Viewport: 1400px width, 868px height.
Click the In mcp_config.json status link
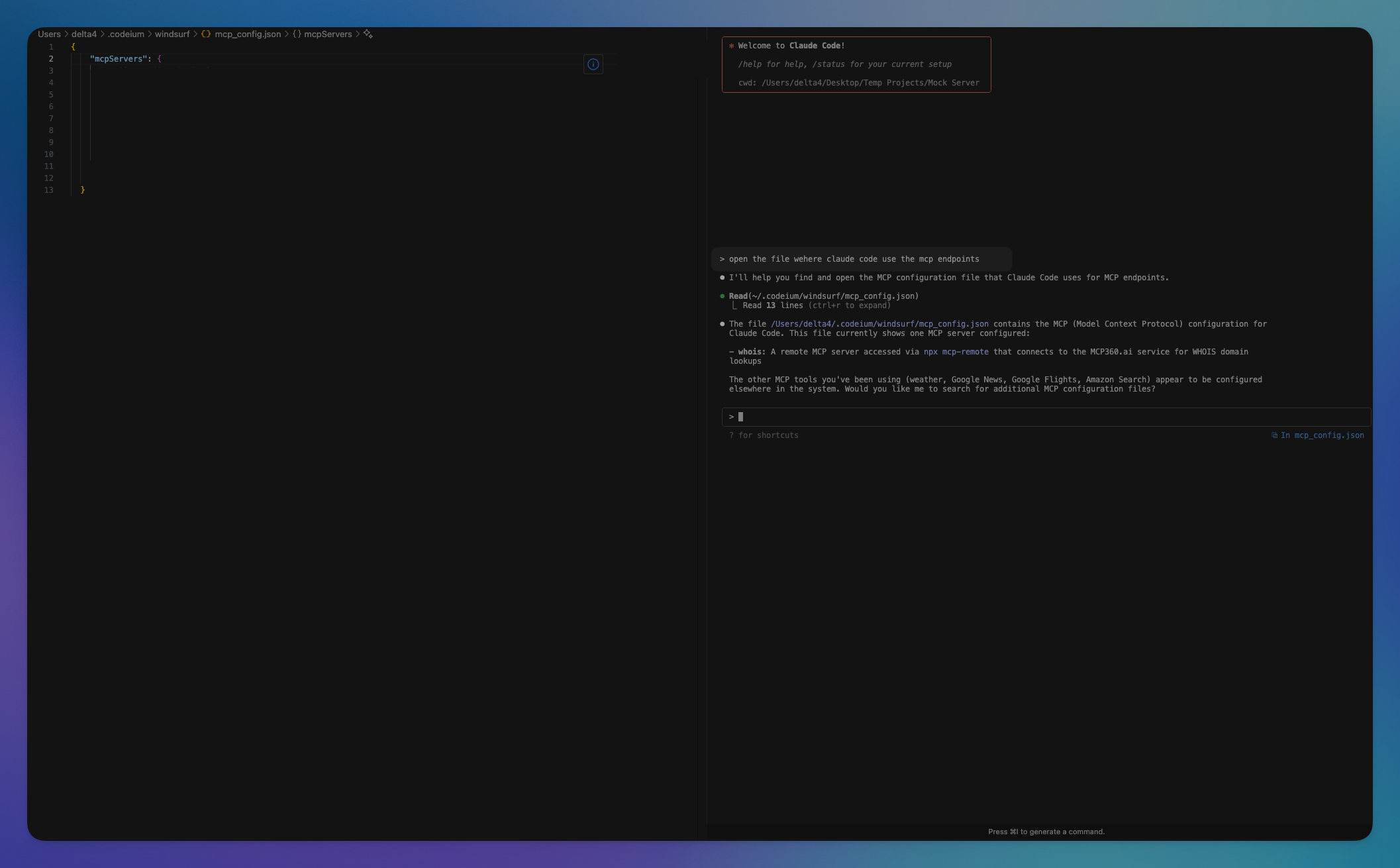click(x=1322, y=435)
